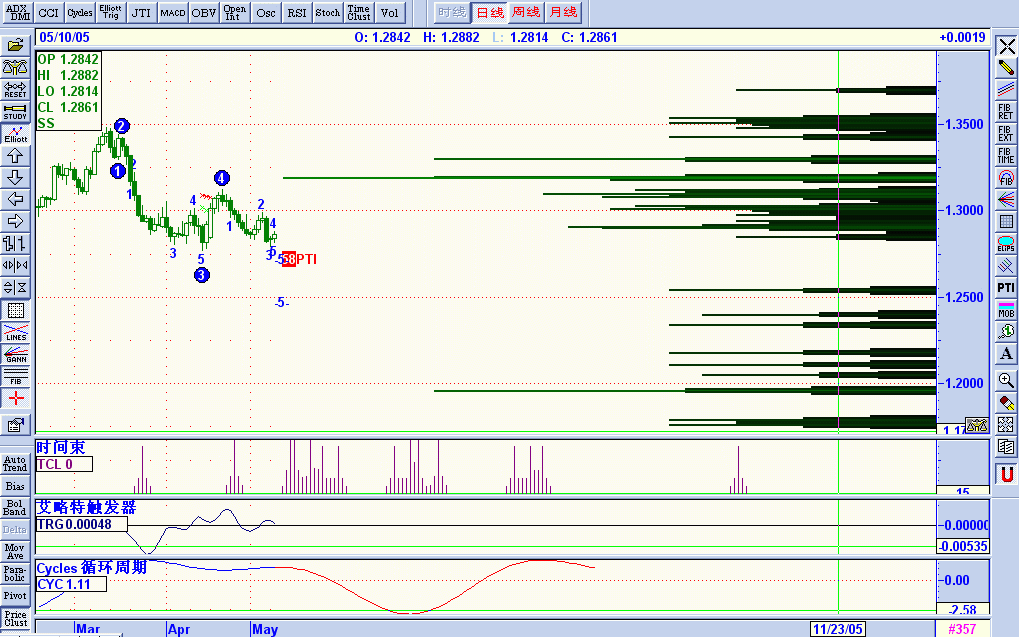Click the magnifier with number one icon
The image size is (1019, 637).
pyautogui.click(x=1006, y=332)
